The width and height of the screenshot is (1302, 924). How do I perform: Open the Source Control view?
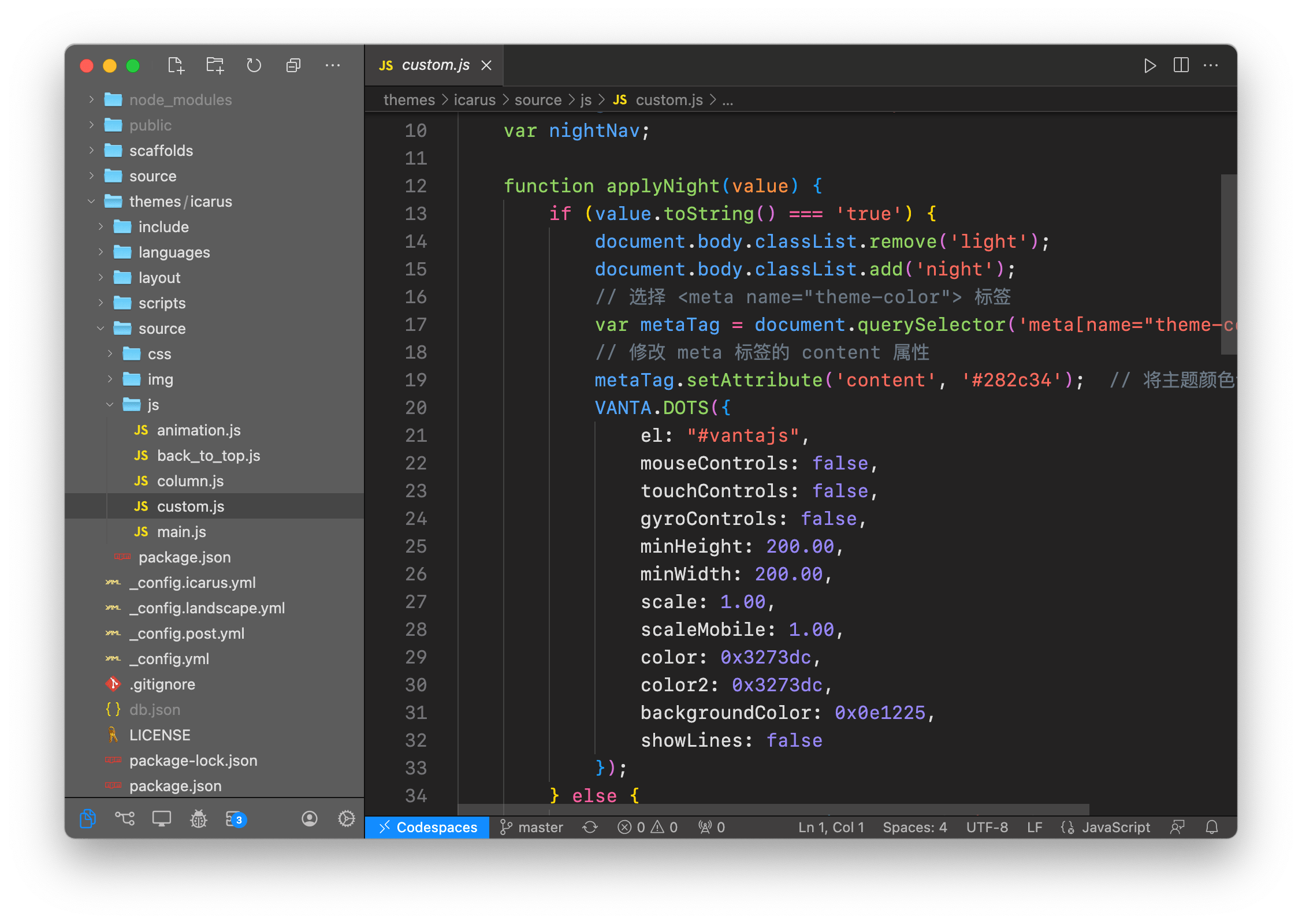125,818
